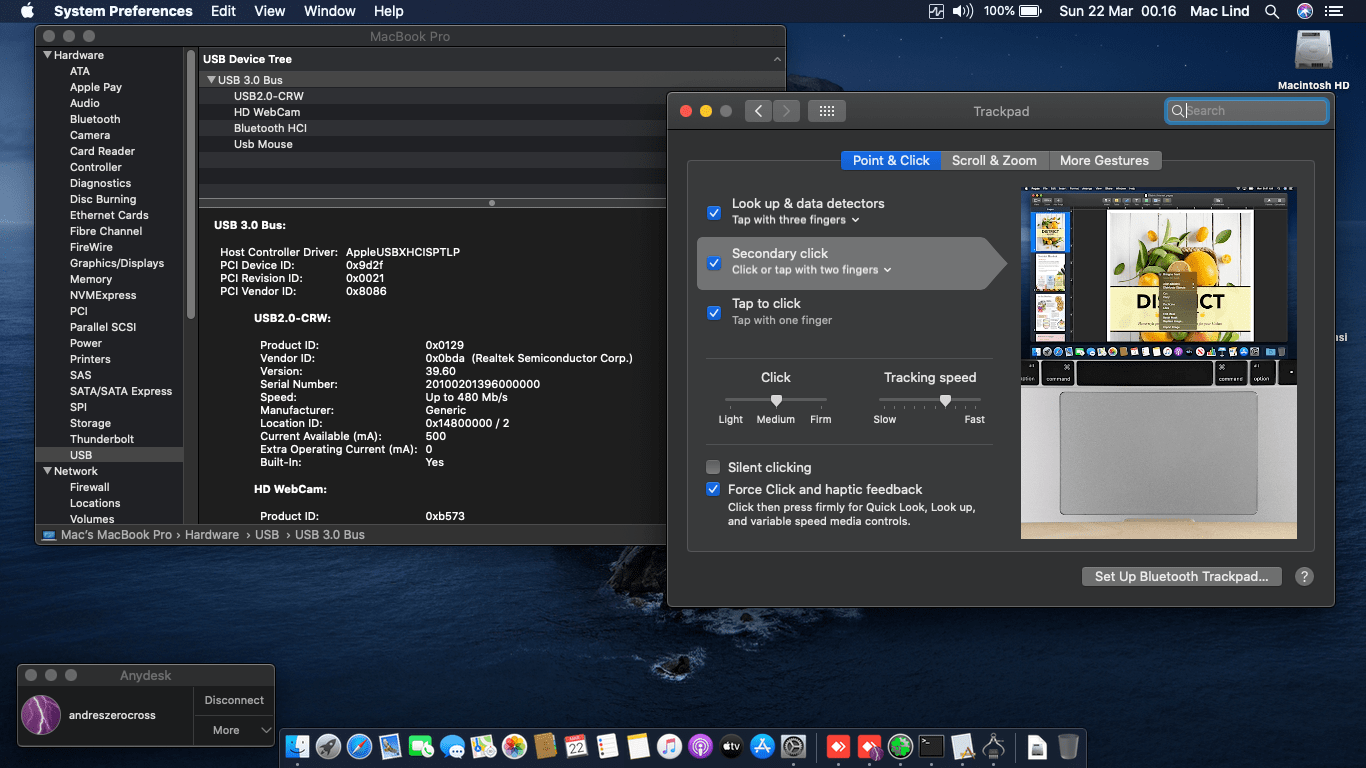Open Calendar icon showing 22
The width and height of the screenshot is (1366, 768).
pos(576,746)
